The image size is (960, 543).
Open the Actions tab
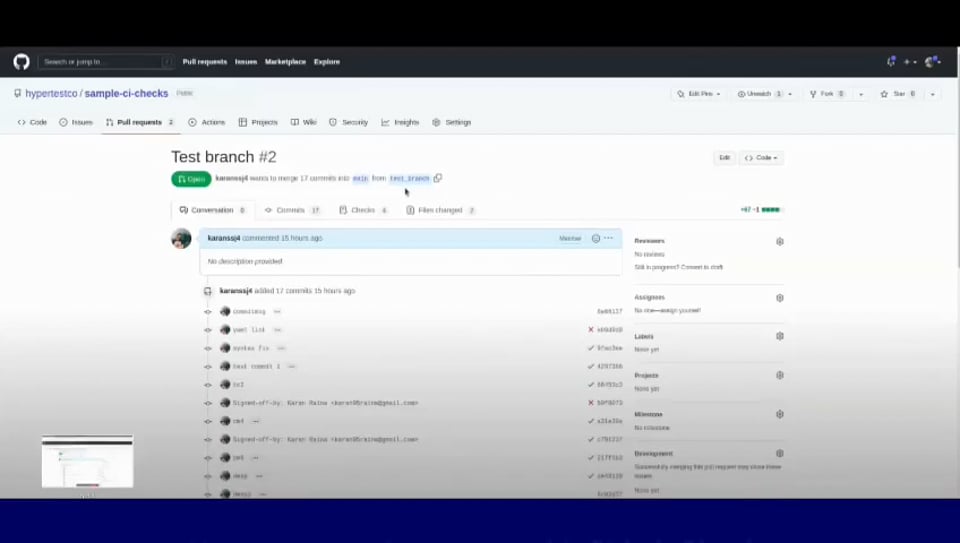[x=207, y=122]
